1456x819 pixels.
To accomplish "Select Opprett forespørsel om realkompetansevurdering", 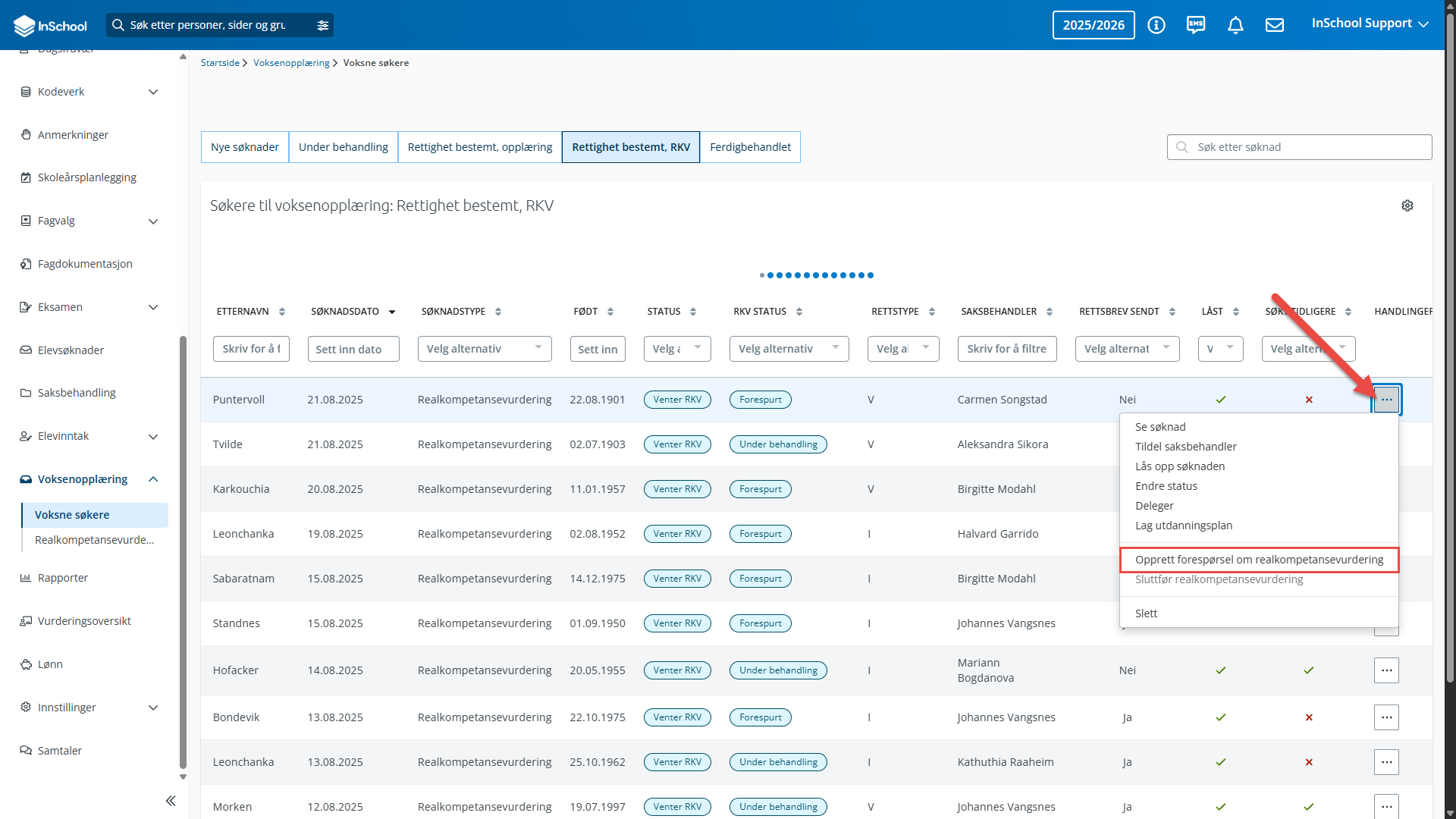I will [1259, 560].
